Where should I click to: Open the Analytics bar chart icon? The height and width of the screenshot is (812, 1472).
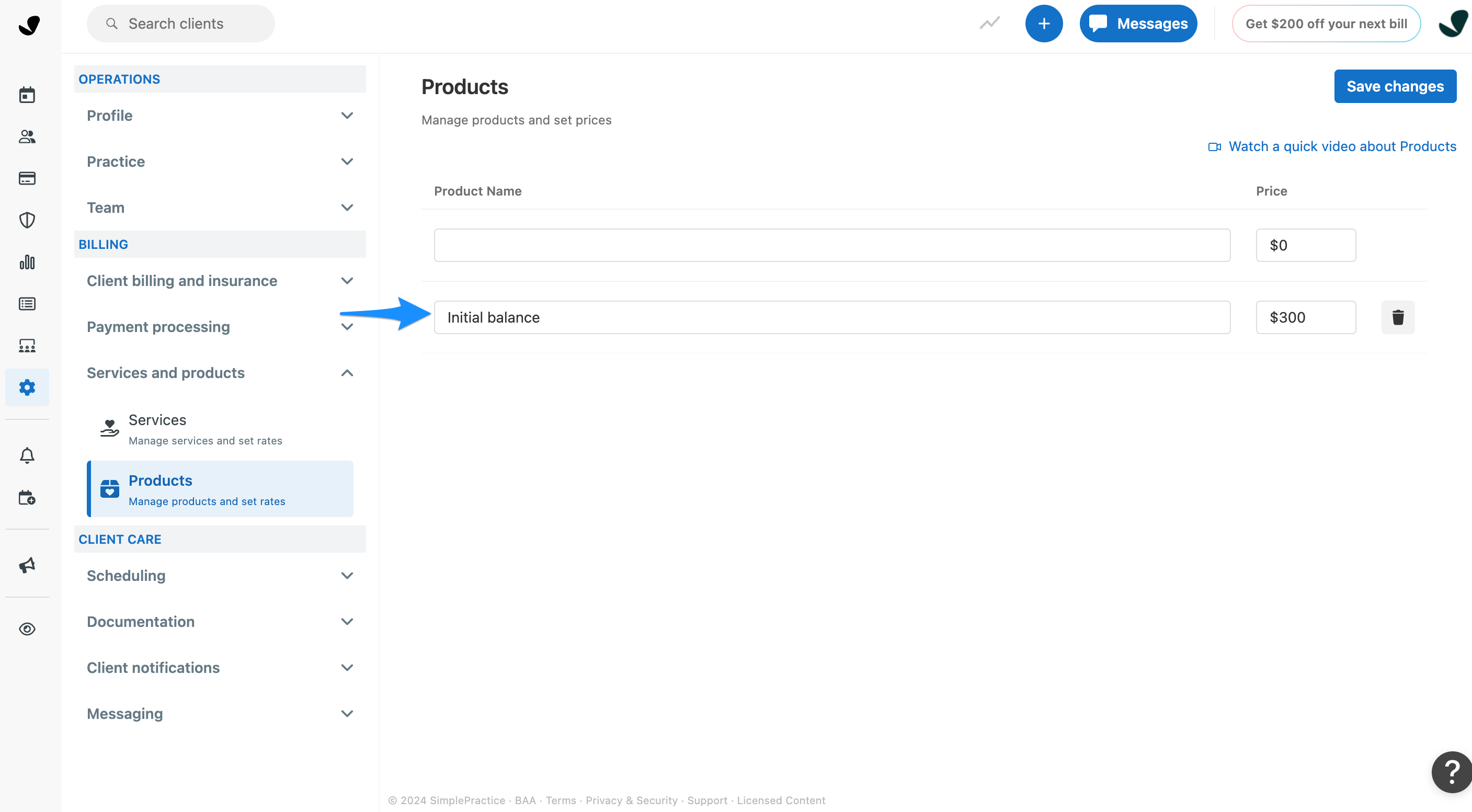coord(27,262)
